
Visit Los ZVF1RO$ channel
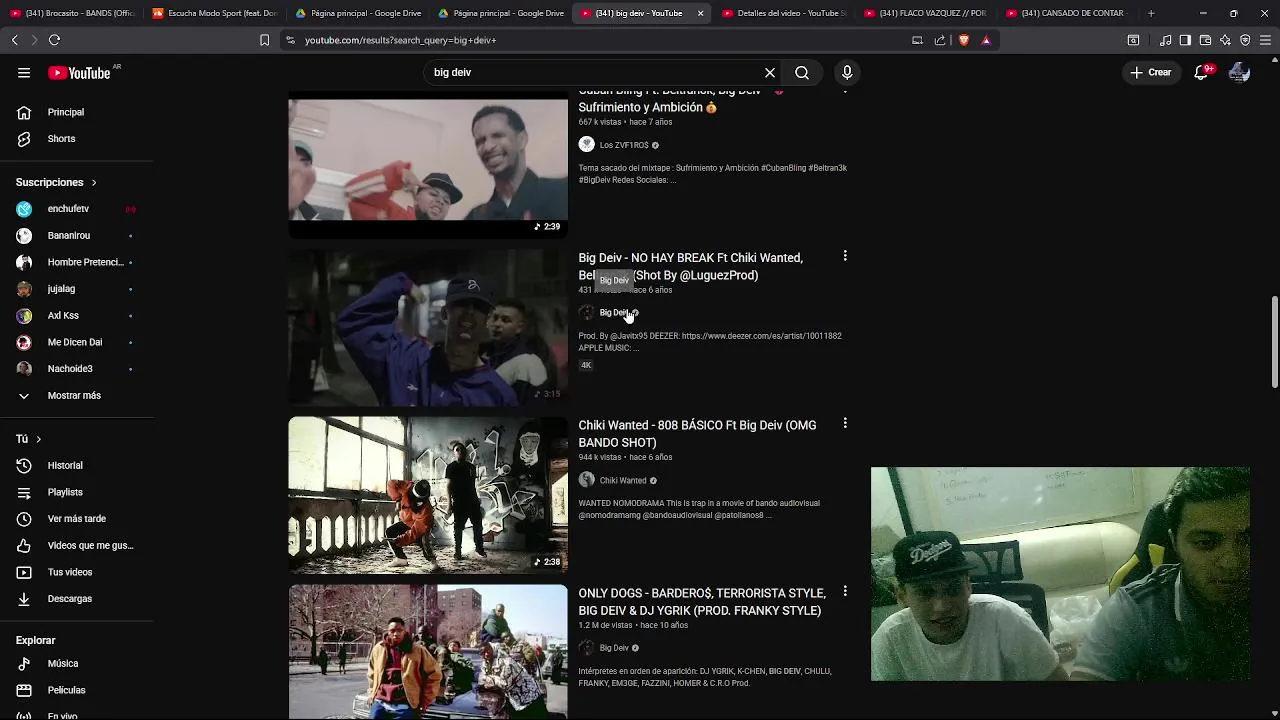pyautogui.click(x=624, y=145)
